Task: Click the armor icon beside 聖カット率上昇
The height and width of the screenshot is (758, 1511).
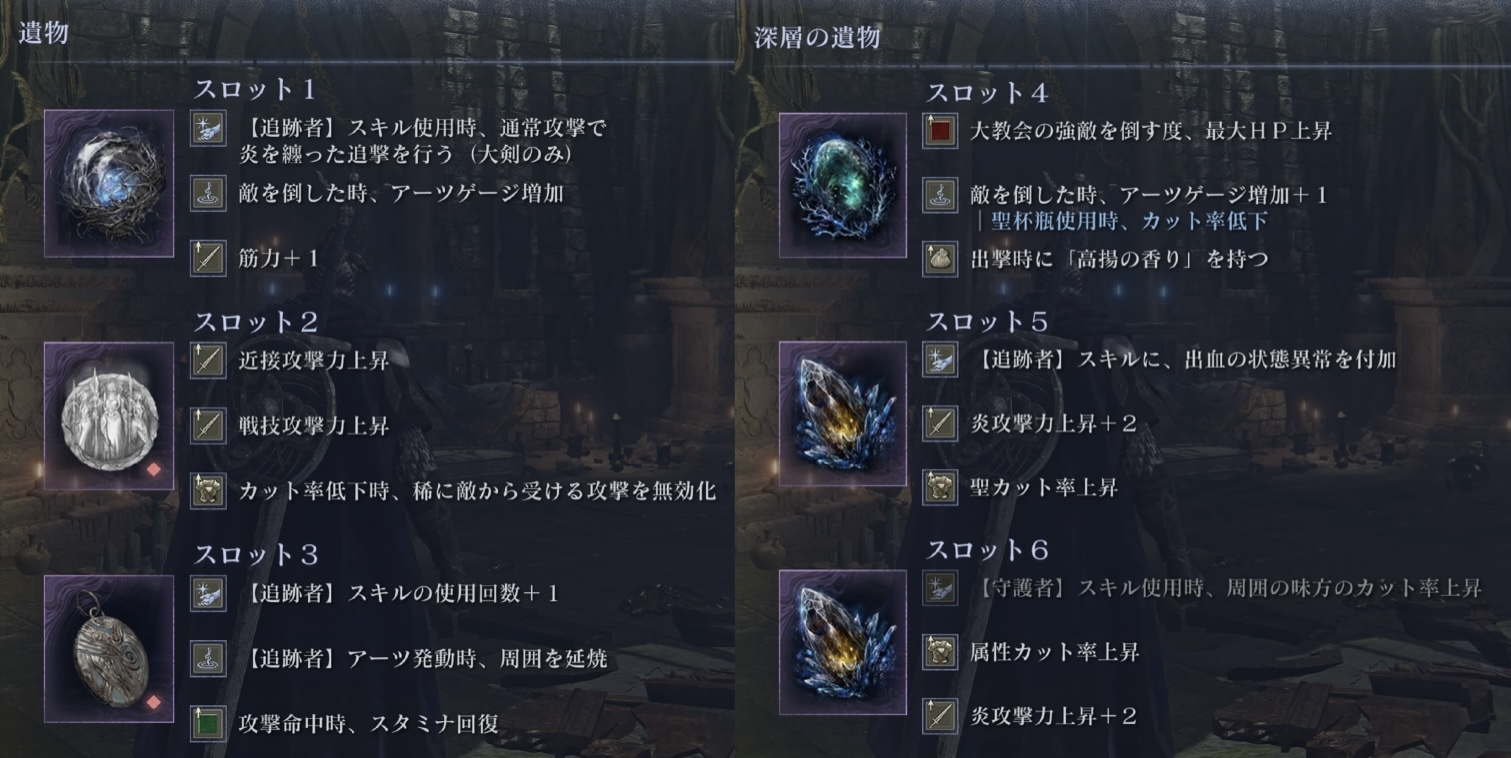Action: [x=940, y=487]
